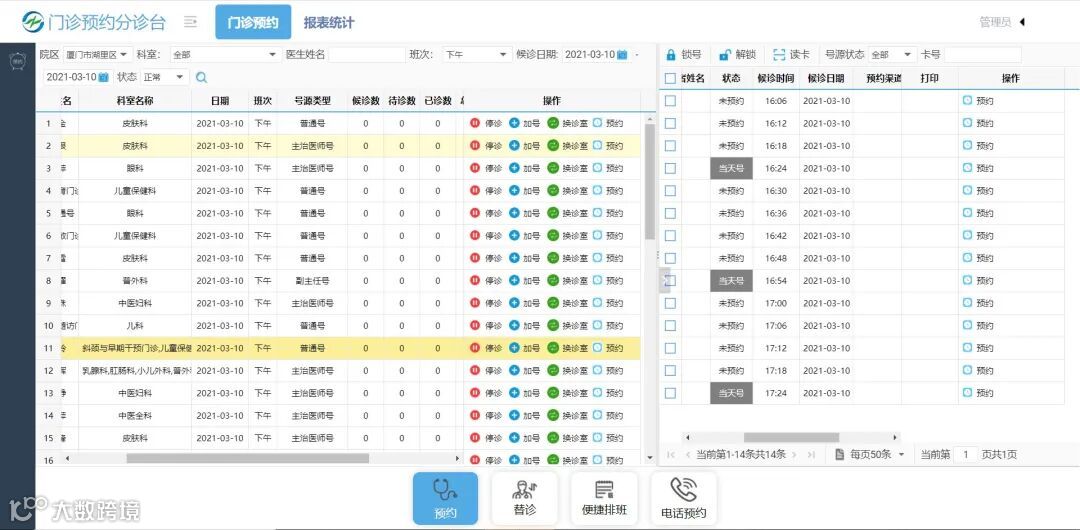The height and width of the screenshot is (530, 1080).
Task: Click the 当天号 status tag at 16:54
Action: click(x=731, y=281)
